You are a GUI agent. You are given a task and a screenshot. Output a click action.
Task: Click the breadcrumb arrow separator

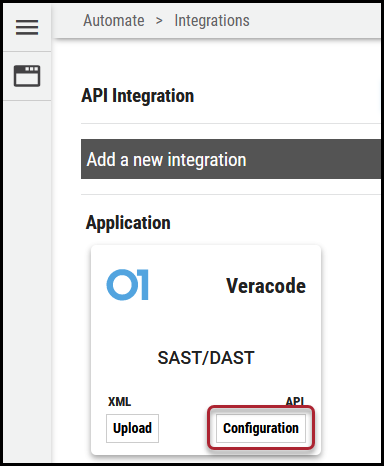(159, 21)
